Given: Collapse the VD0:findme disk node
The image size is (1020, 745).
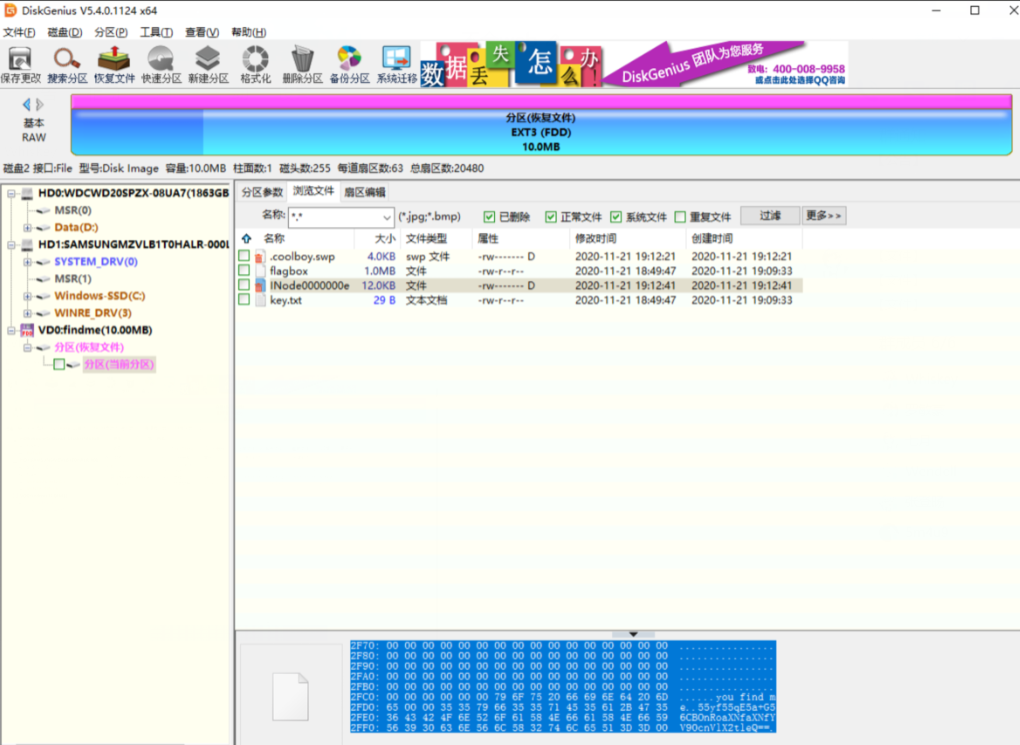Looking at the screenshot, I should pyautogui.click(x=11, y=331).
